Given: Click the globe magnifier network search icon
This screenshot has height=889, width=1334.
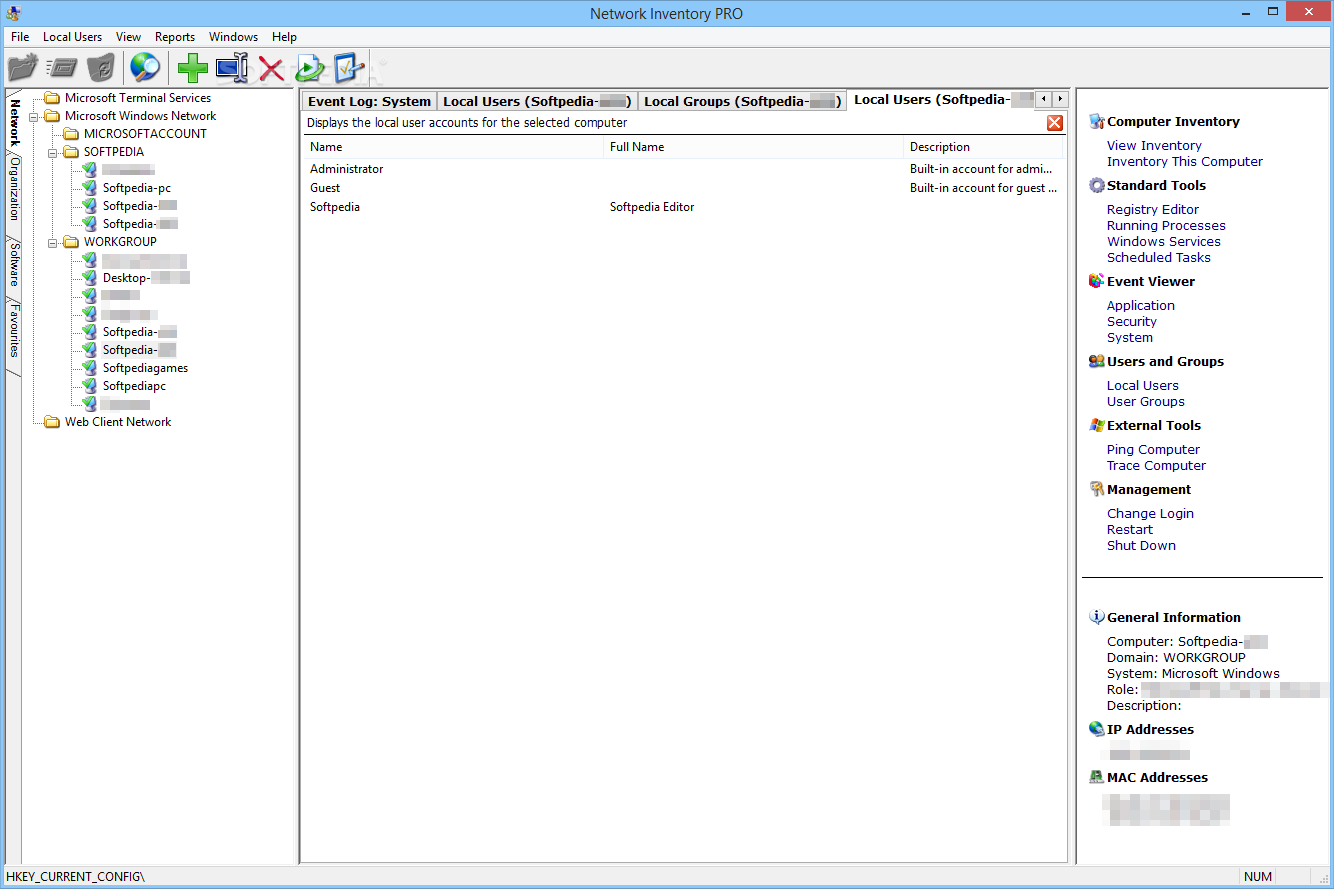Looking at the screenshot, I should pos(145,67).
